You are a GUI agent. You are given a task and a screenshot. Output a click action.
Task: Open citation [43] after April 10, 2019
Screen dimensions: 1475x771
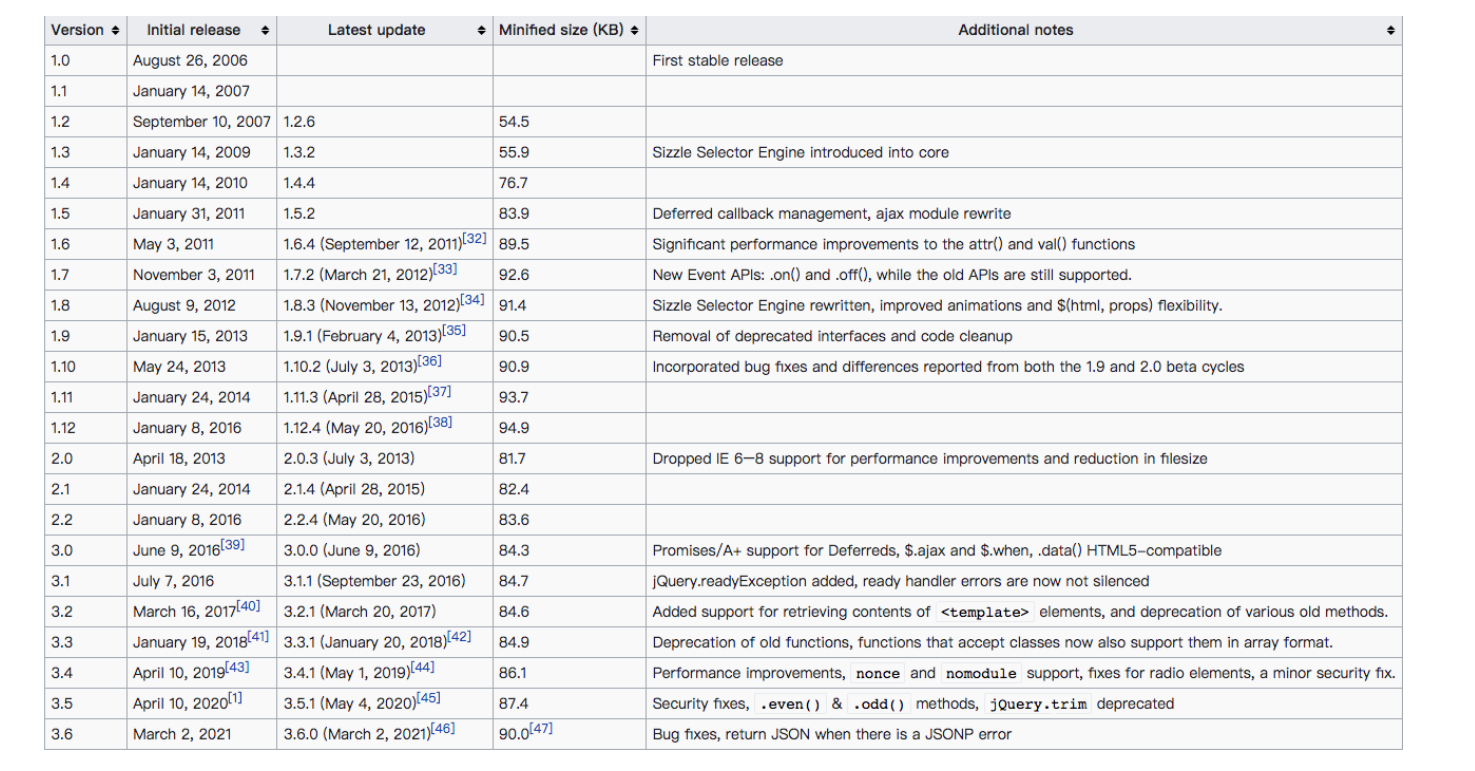237,668
